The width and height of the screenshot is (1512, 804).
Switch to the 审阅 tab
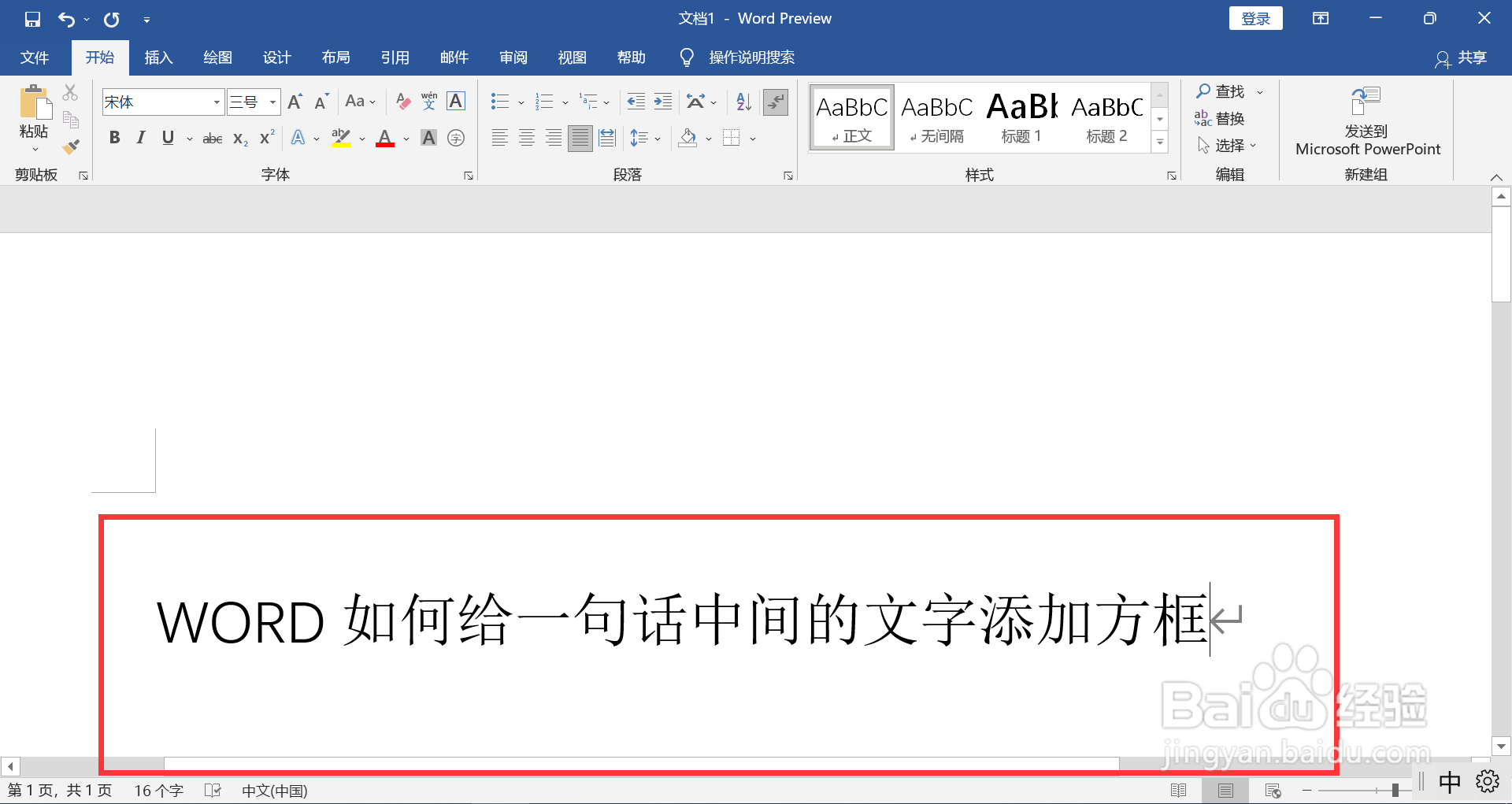(x=513, y=57)
